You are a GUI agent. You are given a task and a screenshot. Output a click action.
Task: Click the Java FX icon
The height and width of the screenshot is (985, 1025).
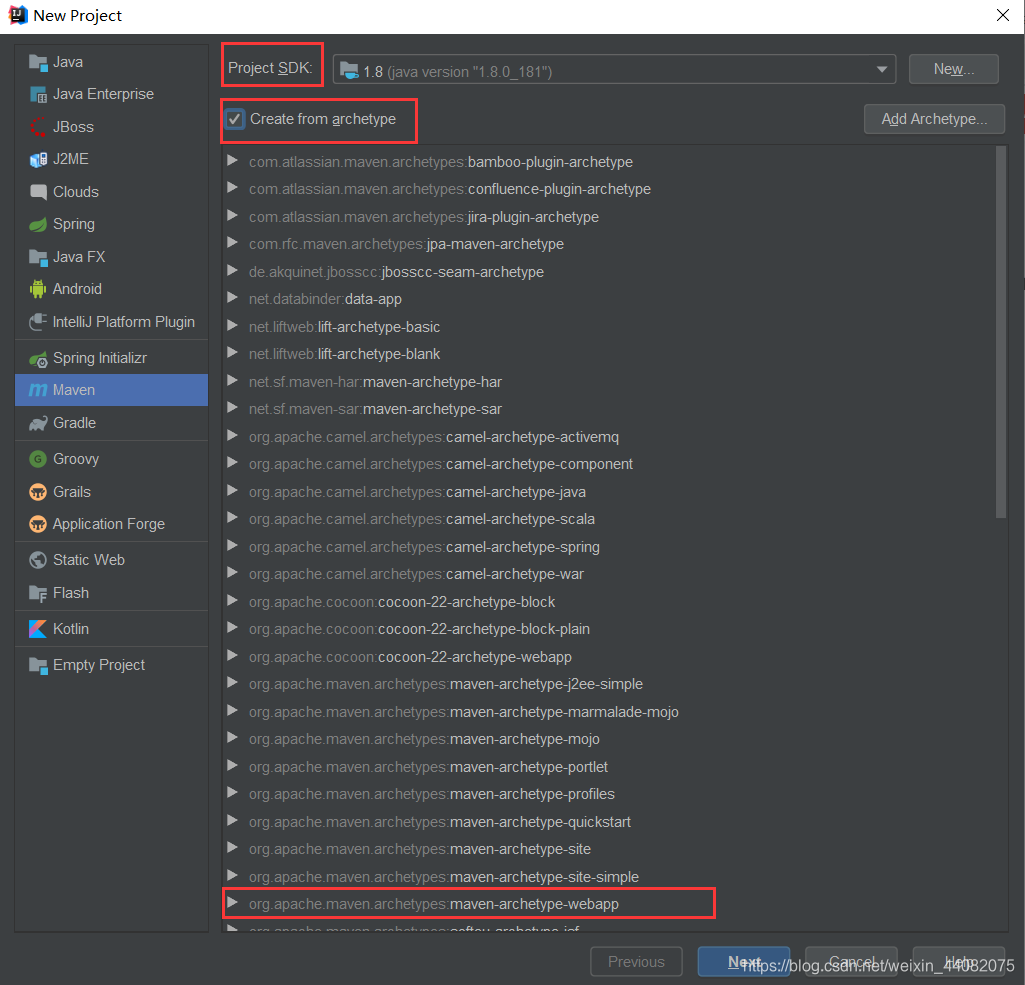[x=38, y=257]
